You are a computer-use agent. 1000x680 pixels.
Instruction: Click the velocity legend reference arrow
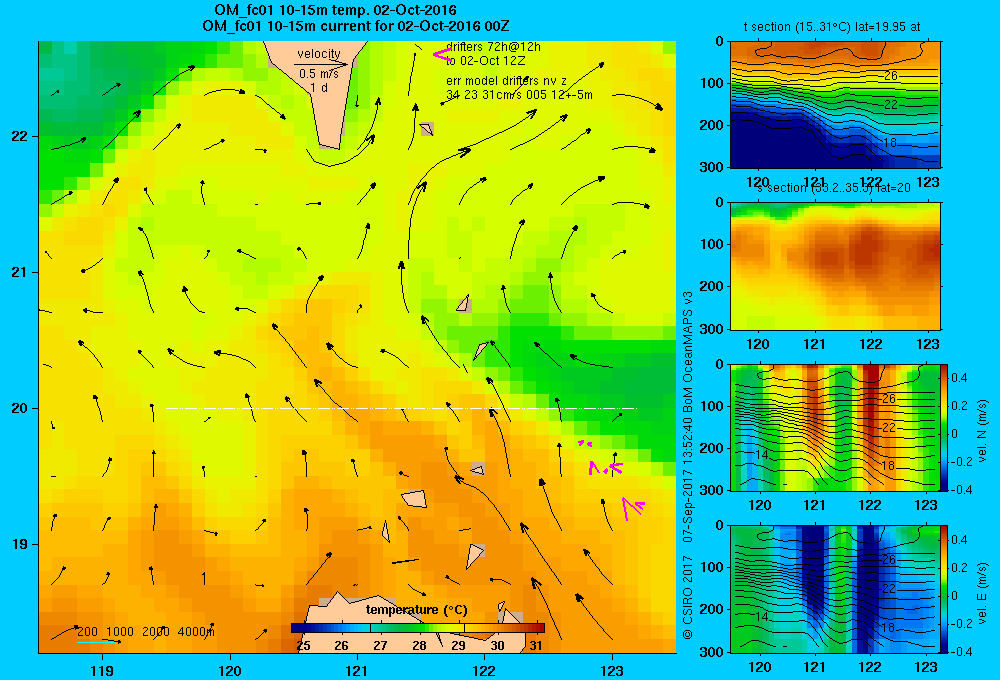[321, 64]
